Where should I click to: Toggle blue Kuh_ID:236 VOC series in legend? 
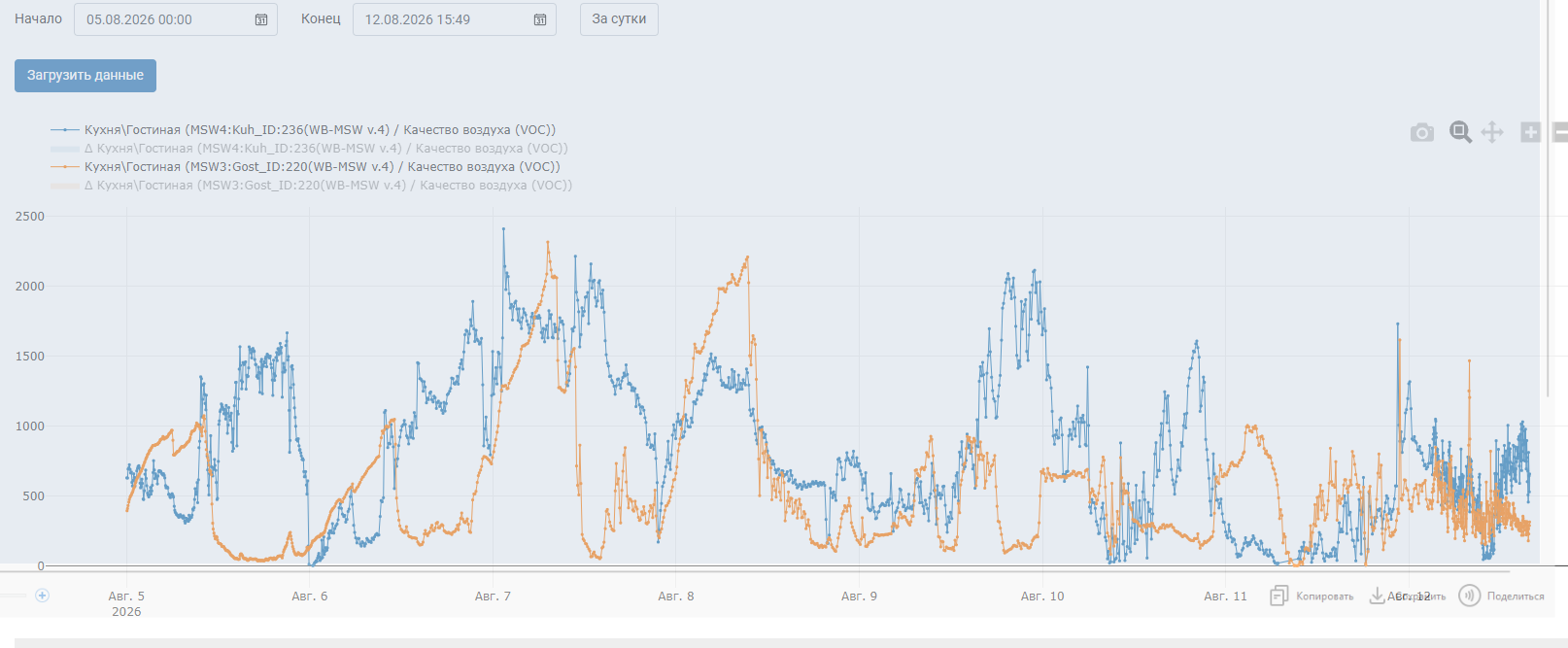tap(303, 129)
